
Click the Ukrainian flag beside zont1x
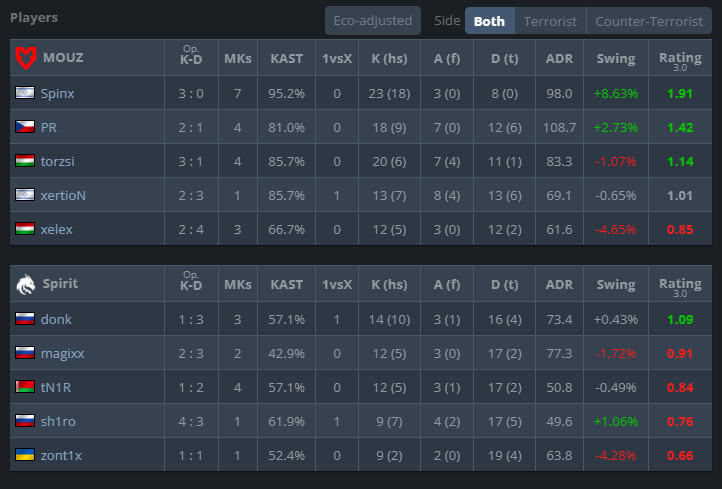pyautogui.click(x=25, y=455)
